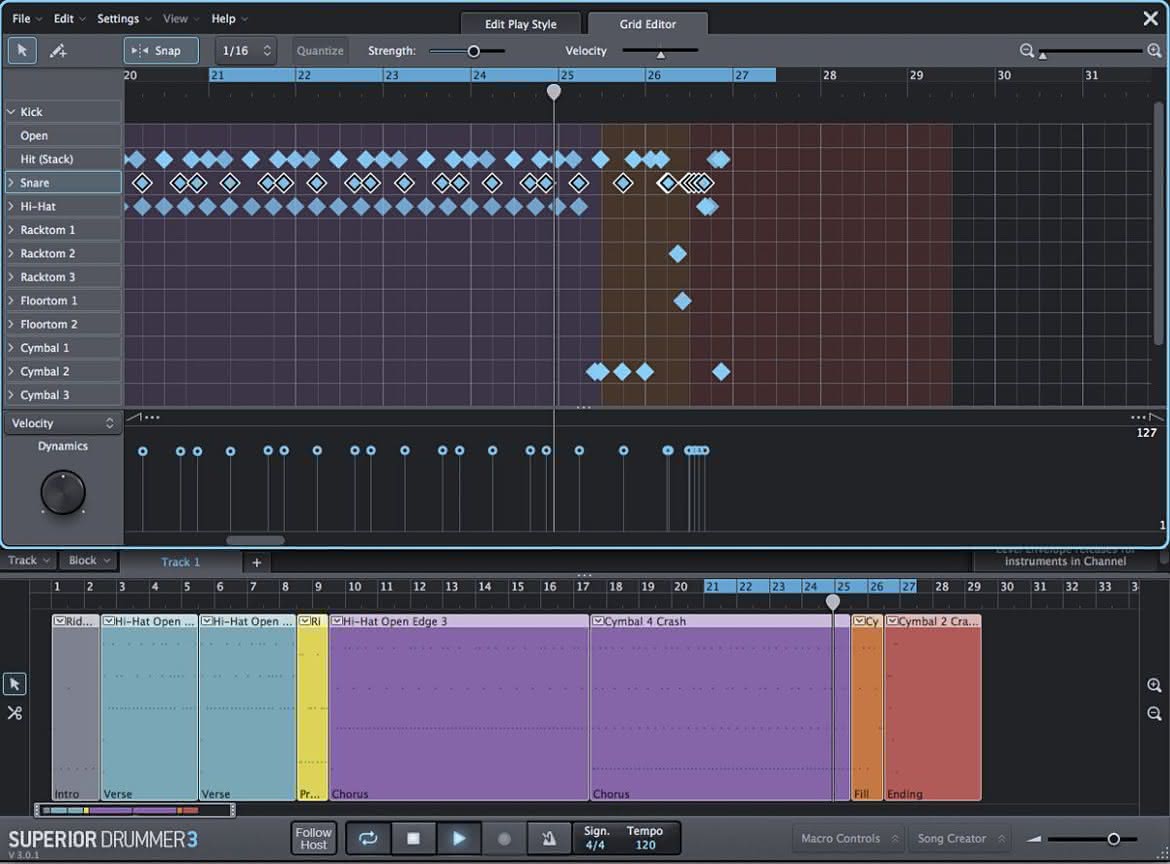Stop playback with the Stop button

[x=413, y=839]
